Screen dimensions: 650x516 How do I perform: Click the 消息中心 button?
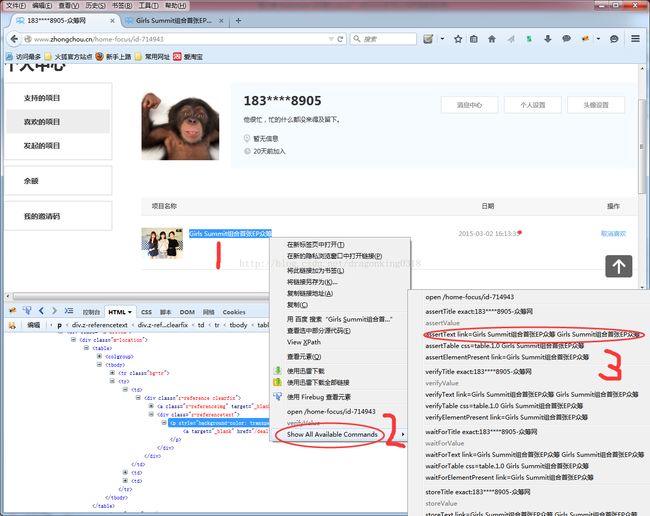[469, 105]
